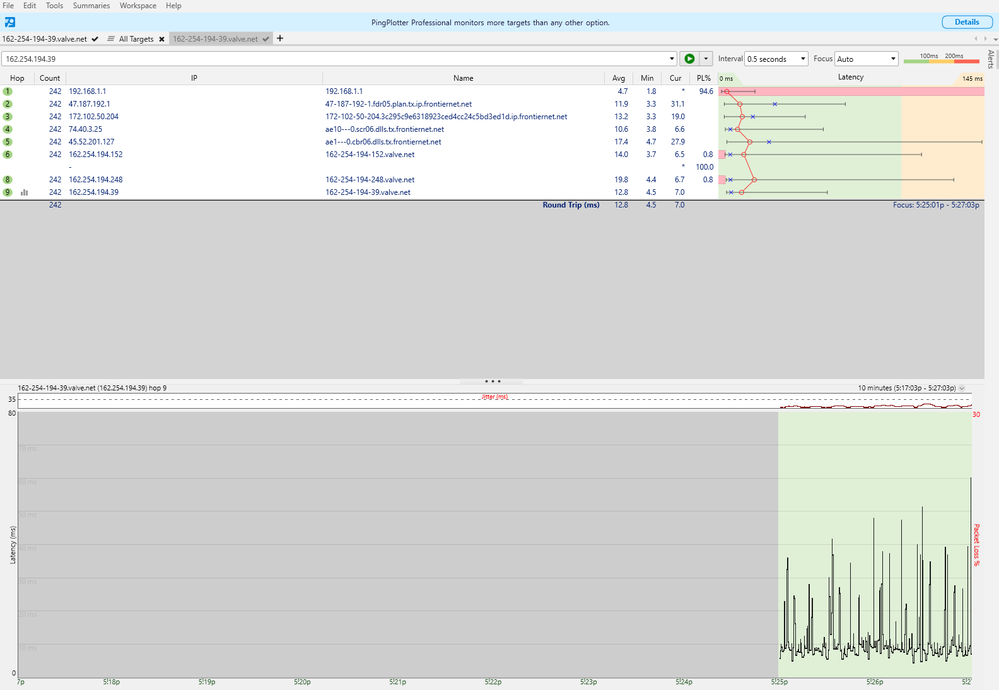The image size is (999, 690).
Task: Click the Latency graph column header
Action: click(851, 77)
